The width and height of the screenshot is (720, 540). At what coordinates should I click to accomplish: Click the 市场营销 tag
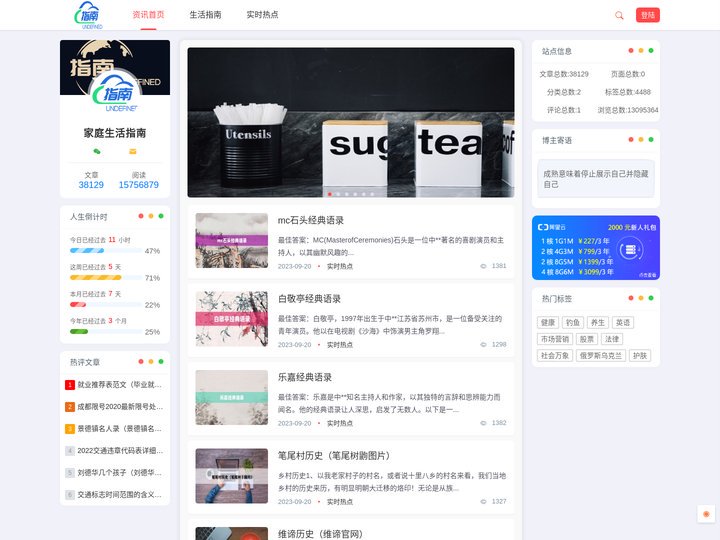555,339
